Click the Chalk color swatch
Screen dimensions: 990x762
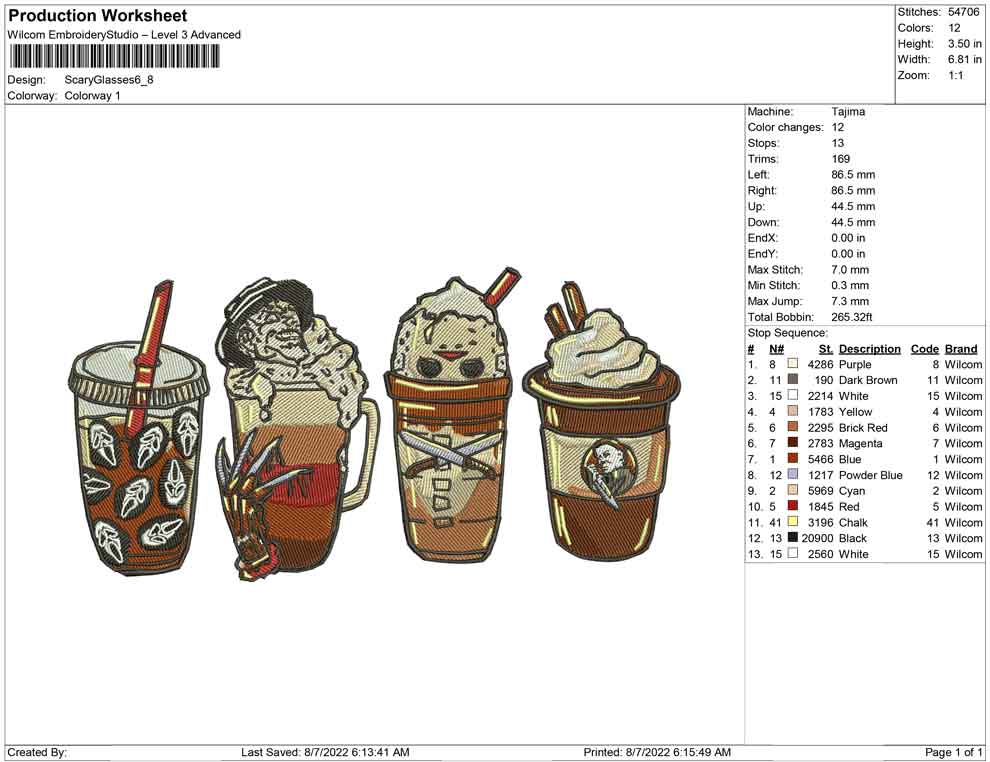click(x=793, y=521)
